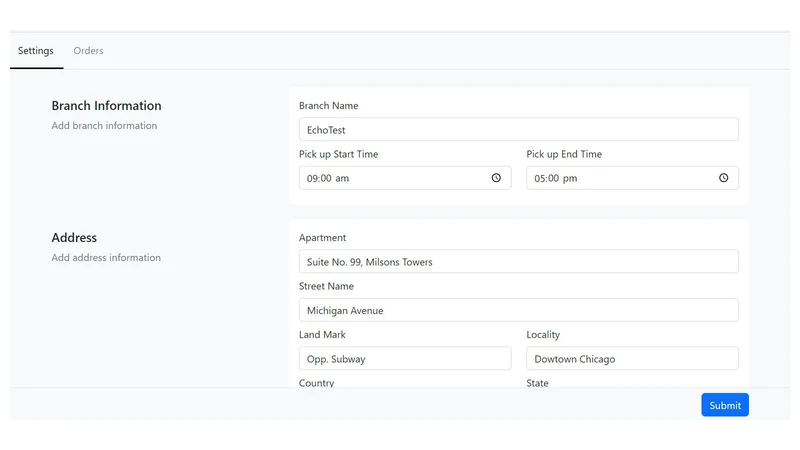Click the Pick up End Time label
Viewport: 800px width, 450px height.
point(564,154)
